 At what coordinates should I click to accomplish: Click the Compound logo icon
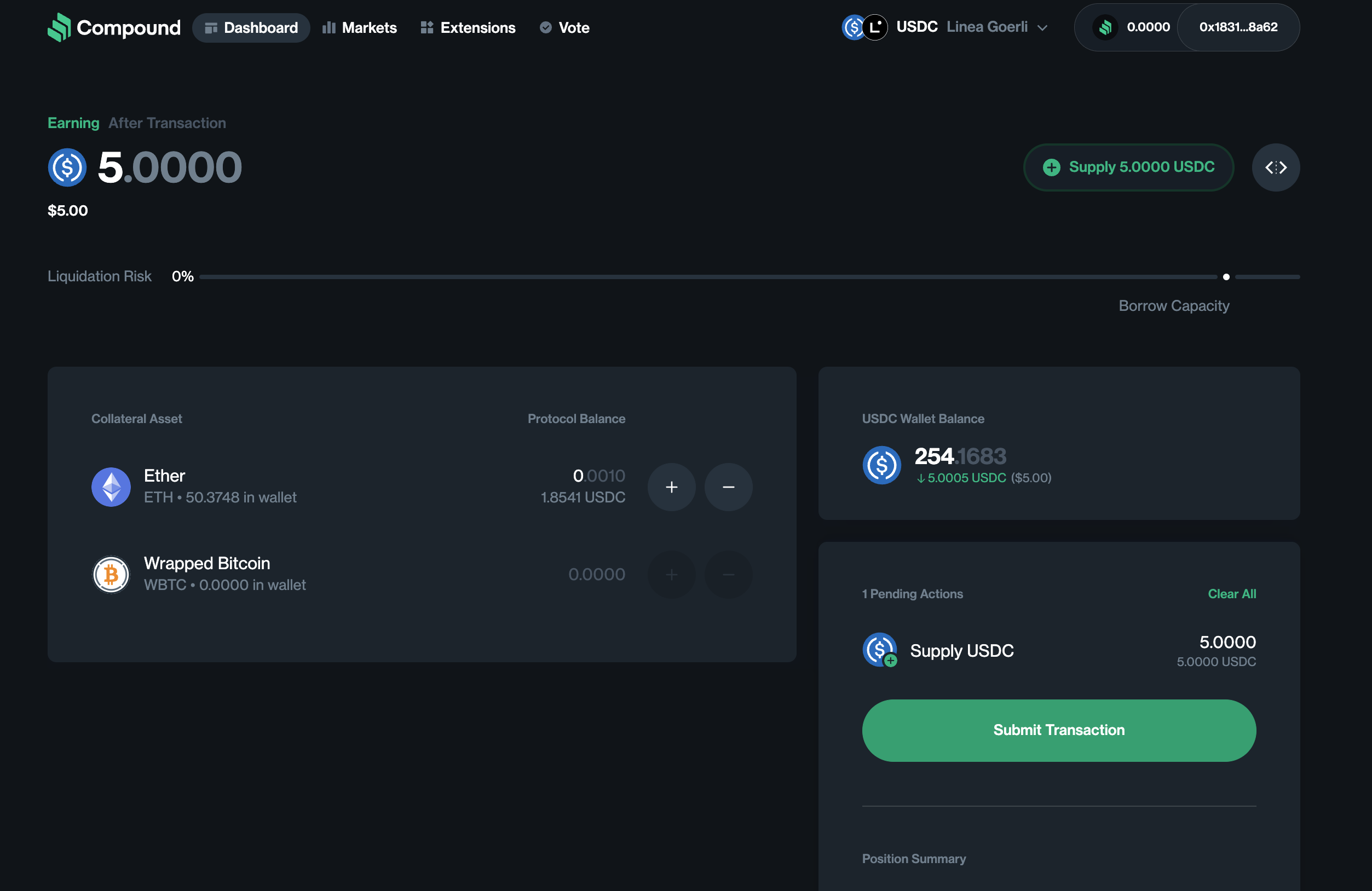[x=59, y=27]
